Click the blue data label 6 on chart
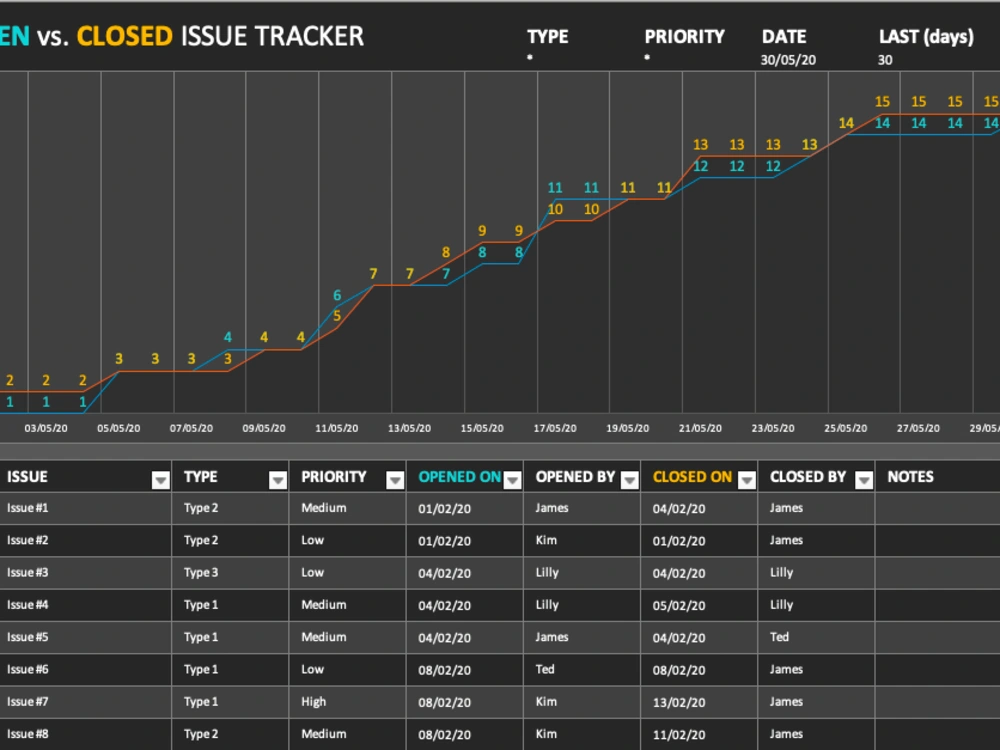This screenshot has width=1000, height=750. coord(337,295)
